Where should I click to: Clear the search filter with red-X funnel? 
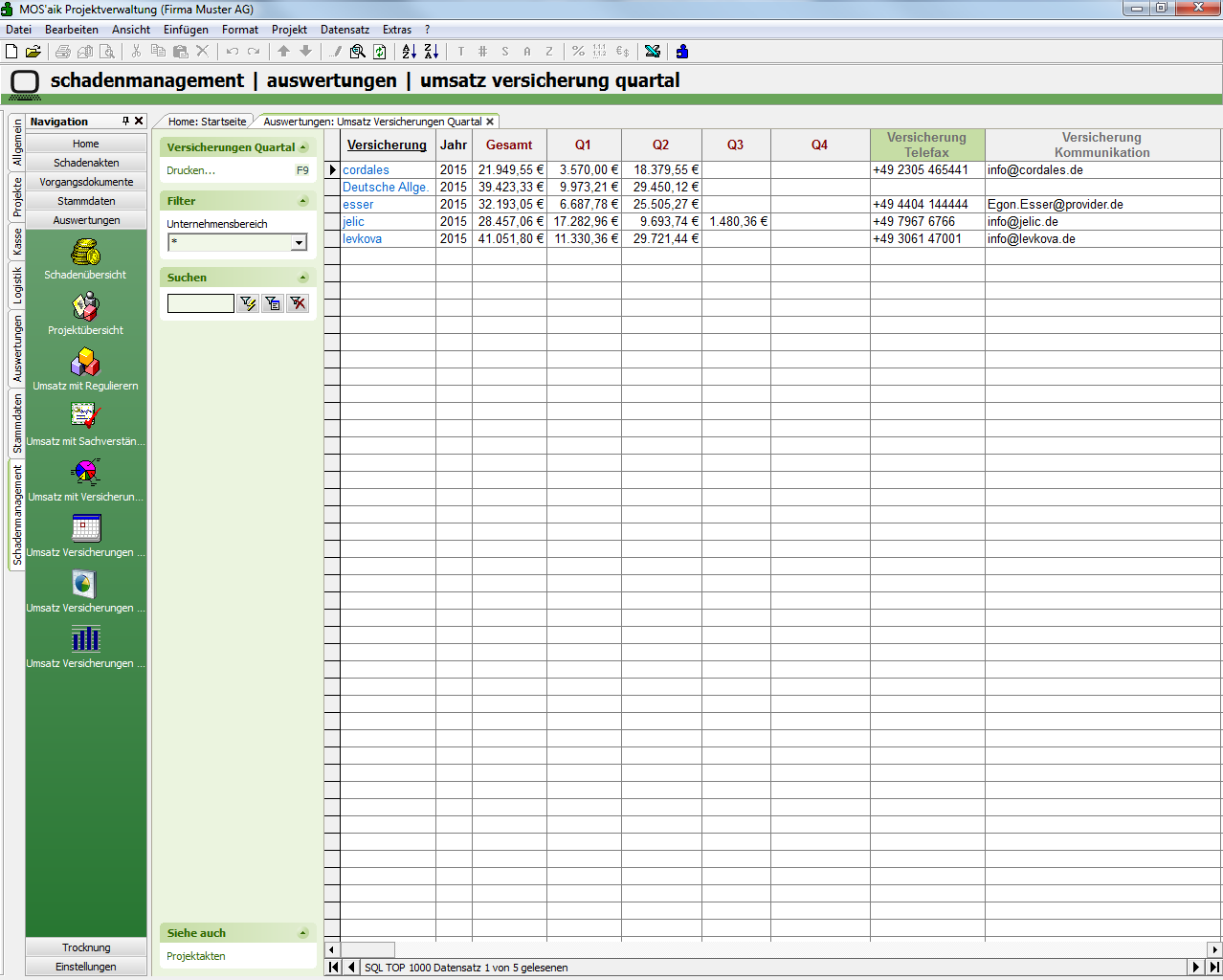(x=298, y=303)
